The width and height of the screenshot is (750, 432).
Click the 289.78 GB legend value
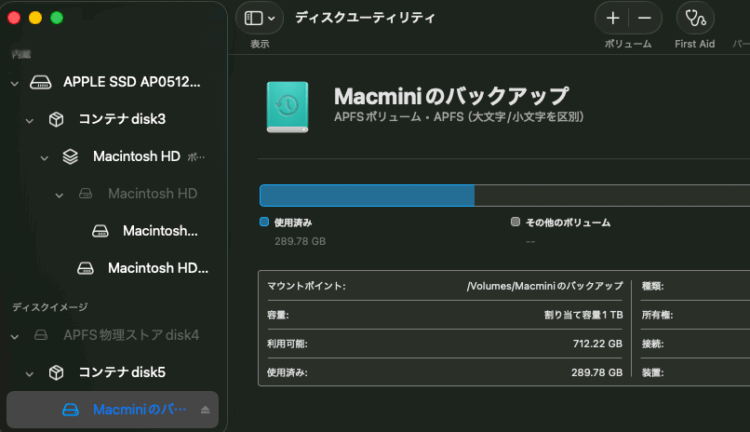300,241
